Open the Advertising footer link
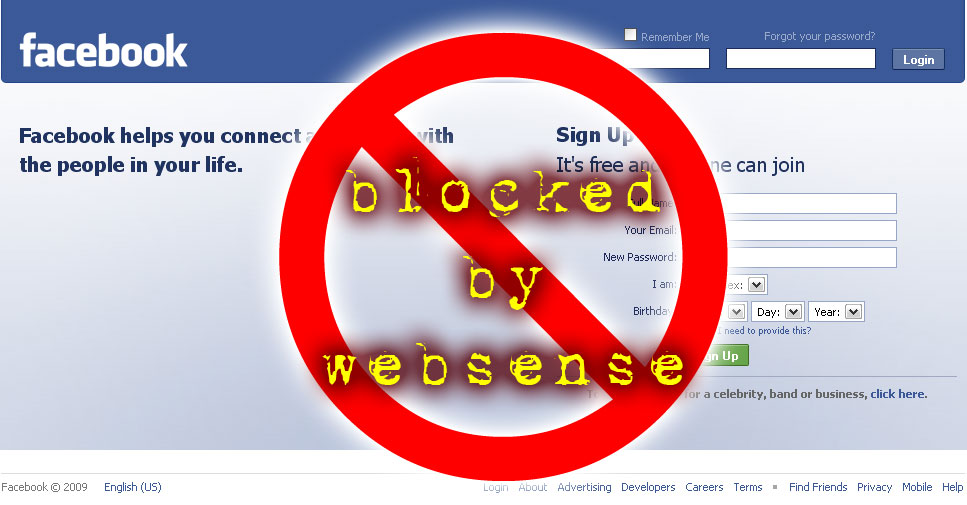 click(x=584, y=487)
